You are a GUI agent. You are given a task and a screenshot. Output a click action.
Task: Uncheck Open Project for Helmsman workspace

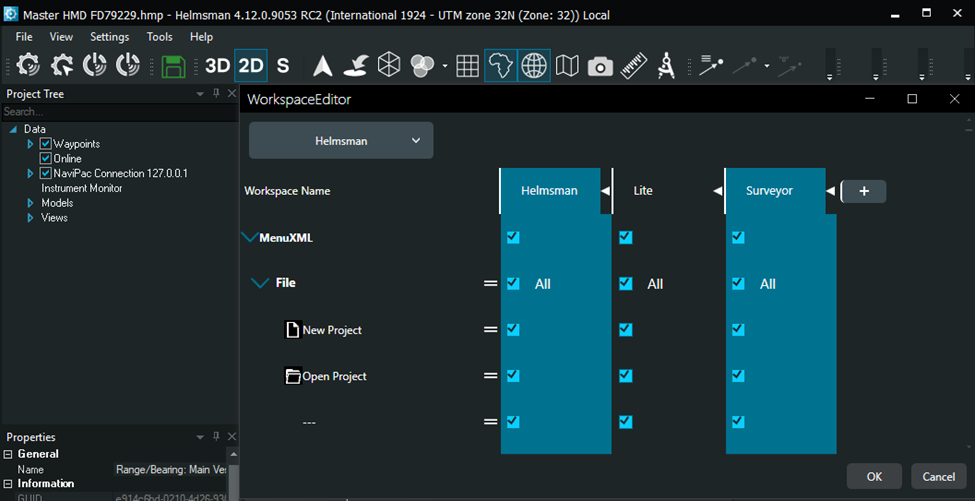[x=513, y=375]
